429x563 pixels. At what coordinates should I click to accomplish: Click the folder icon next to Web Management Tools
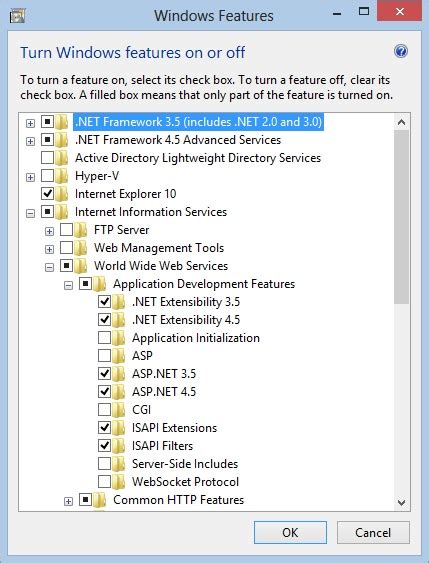(x=81, y=248)
